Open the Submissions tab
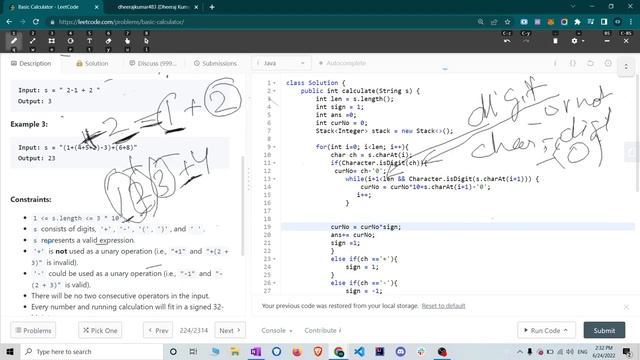The width and height of the screenshot is (640, 360). tap(215, 63)
